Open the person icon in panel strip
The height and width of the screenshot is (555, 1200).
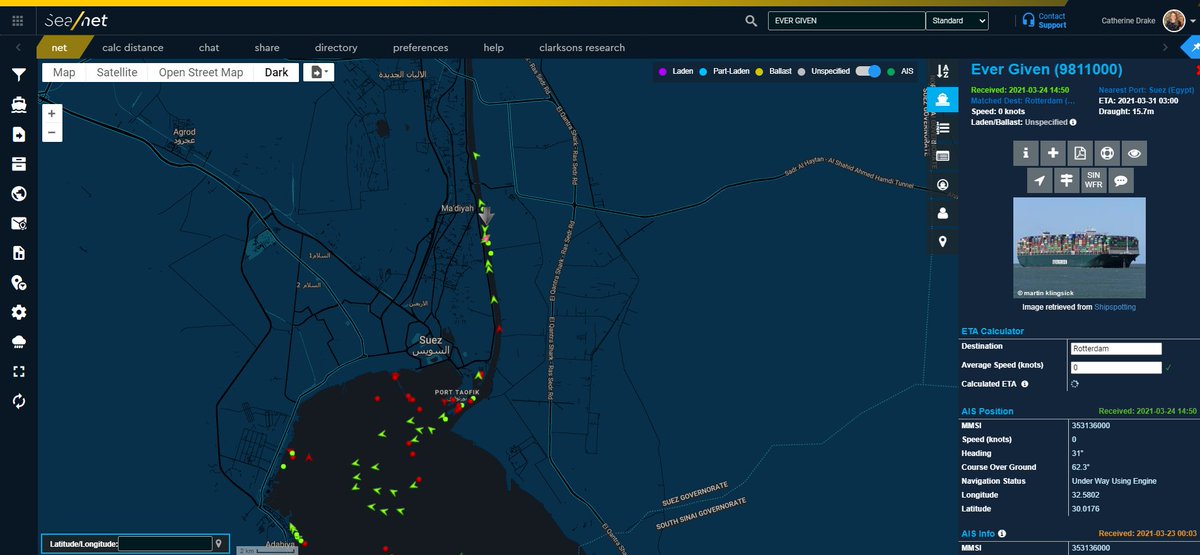(942, 213)
